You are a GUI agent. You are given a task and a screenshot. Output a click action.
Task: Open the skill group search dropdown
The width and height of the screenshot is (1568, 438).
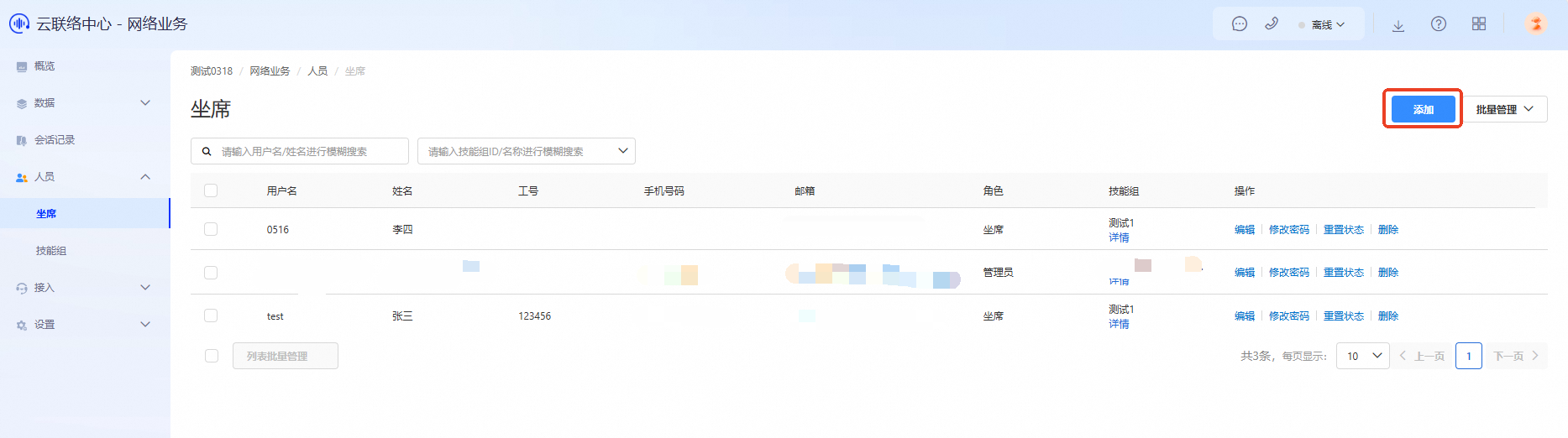tap(527, 151)
